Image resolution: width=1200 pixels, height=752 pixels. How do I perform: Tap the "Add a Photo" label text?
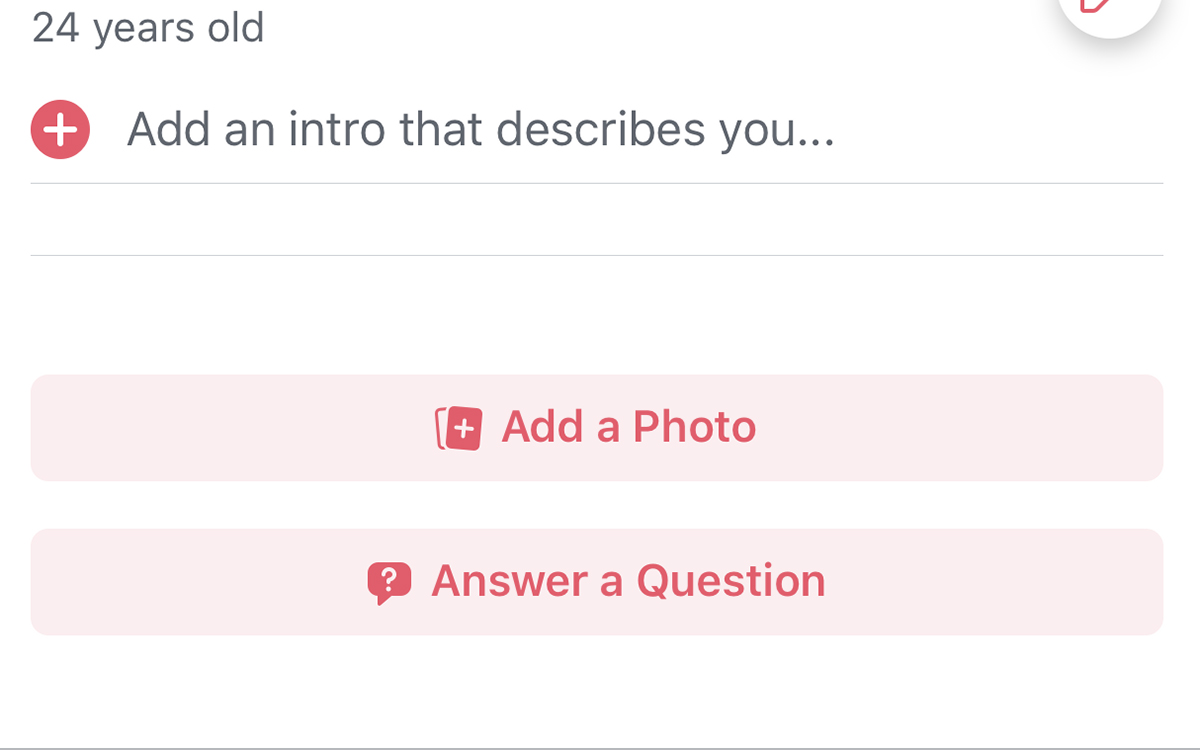coord(628,428)
